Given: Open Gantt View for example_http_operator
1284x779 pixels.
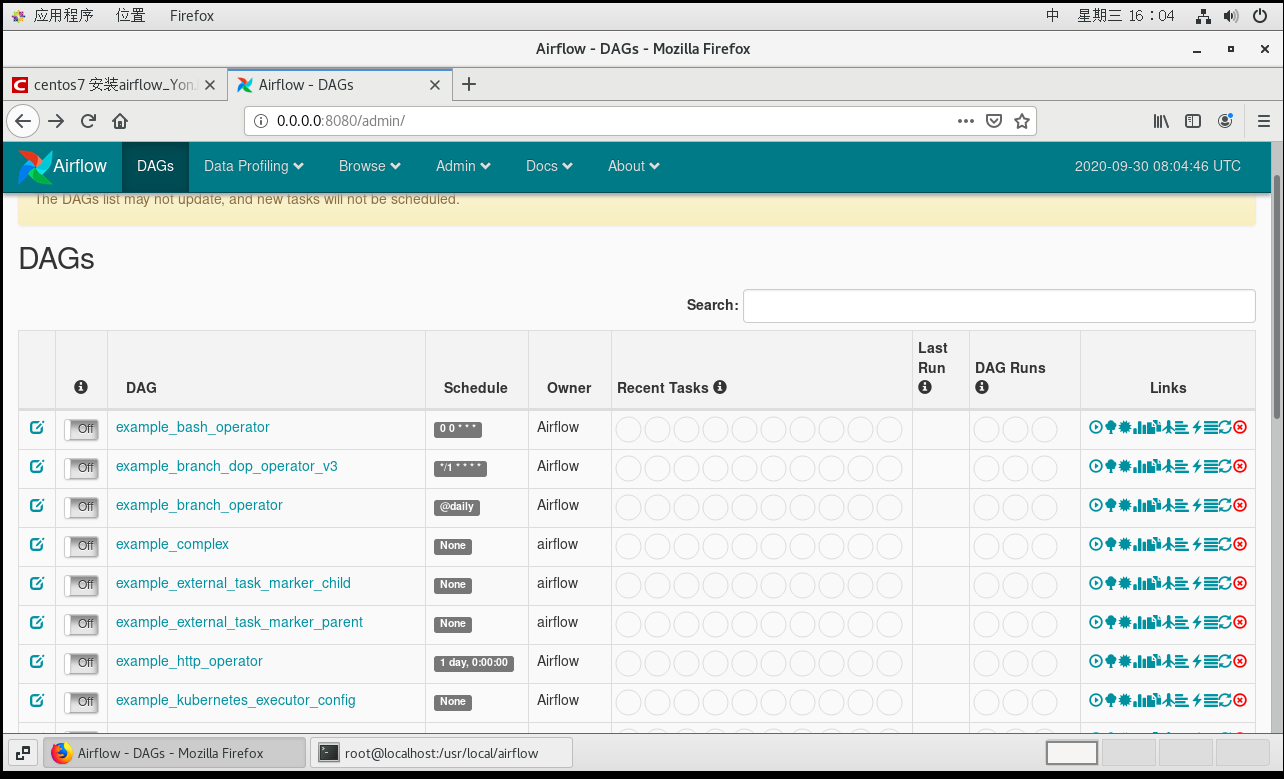Looking at the screenshot, I should pyautogui.click(x=1182, y=661).
